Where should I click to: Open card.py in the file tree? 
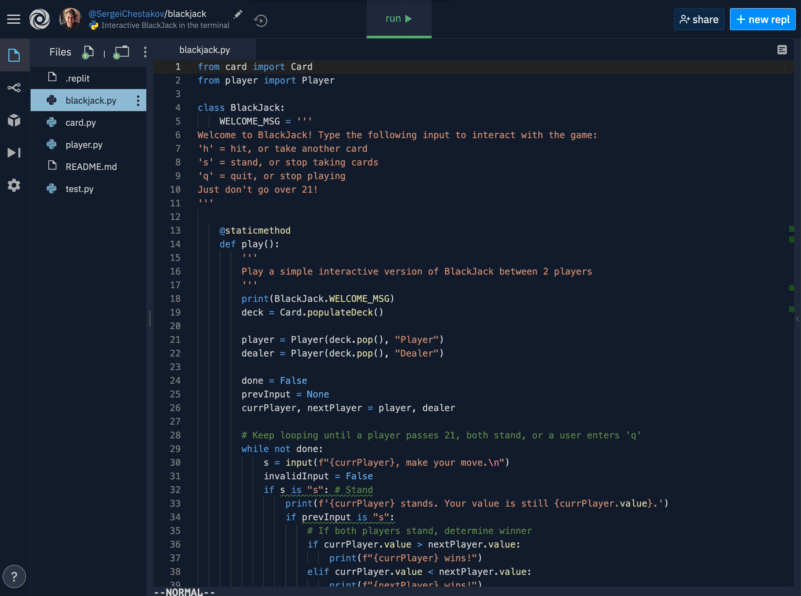pyautogui.click(x=81, y=122)
